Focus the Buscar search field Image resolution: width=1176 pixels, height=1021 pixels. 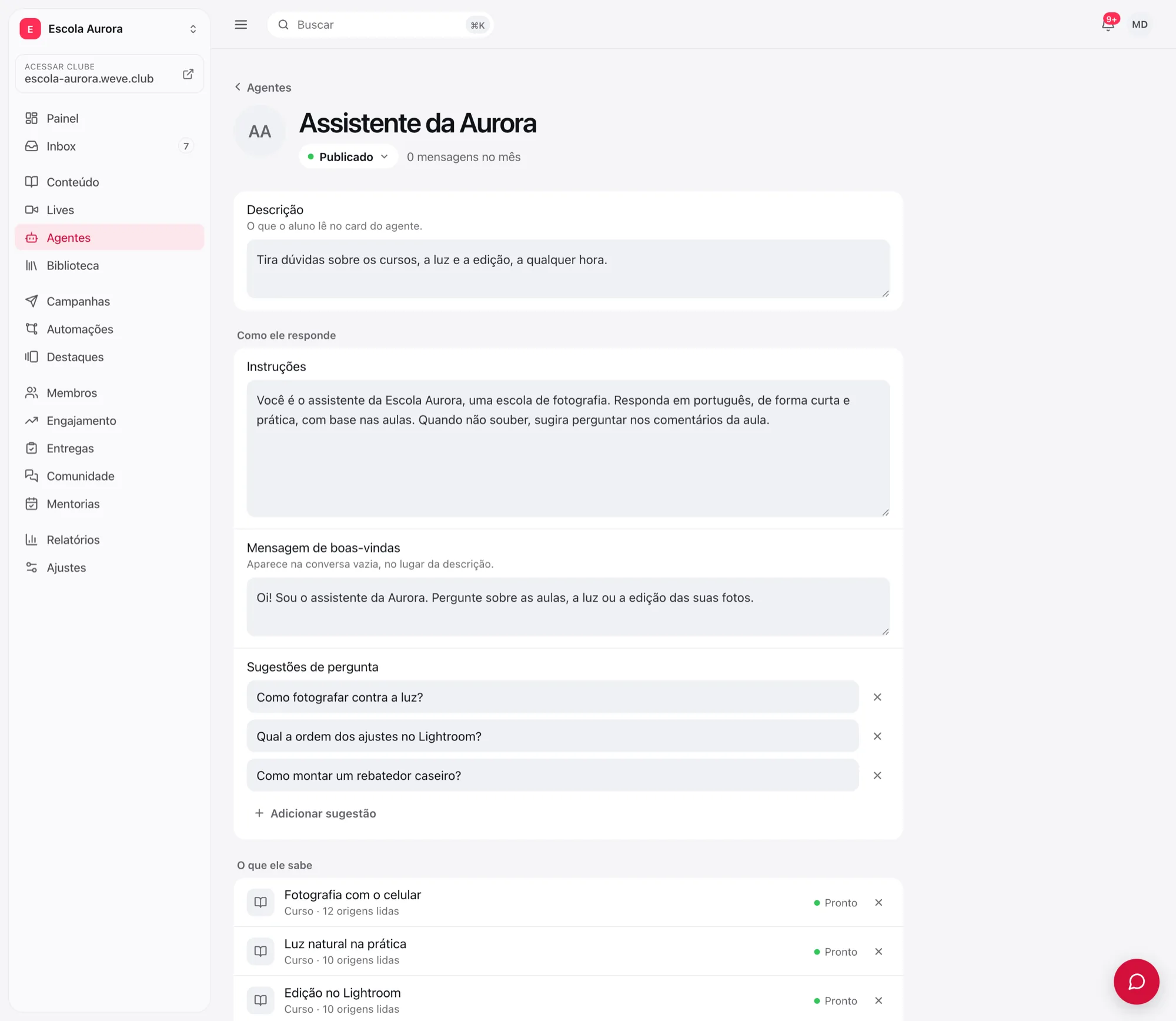pyautogui.click(x=380, y=25)
